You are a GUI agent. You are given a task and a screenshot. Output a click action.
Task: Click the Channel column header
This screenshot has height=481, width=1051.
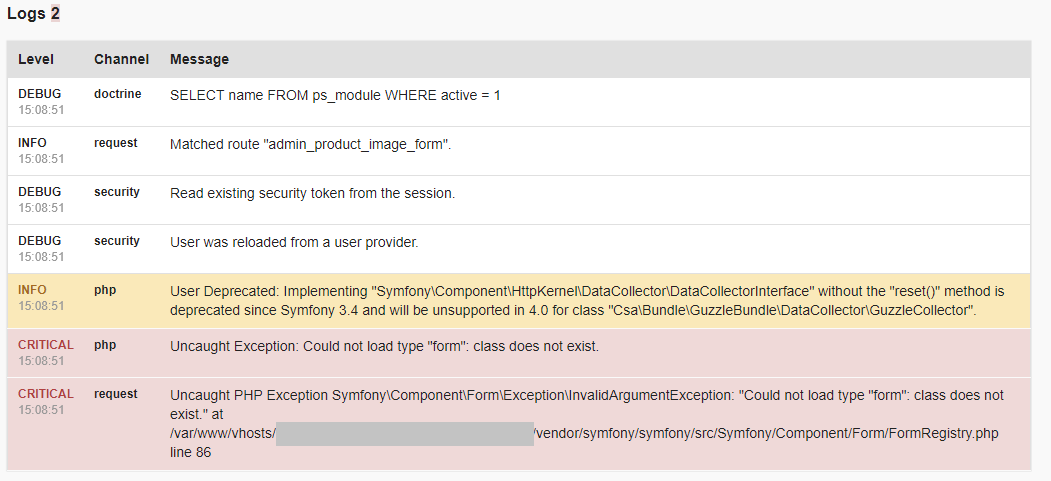pos(121,59)
